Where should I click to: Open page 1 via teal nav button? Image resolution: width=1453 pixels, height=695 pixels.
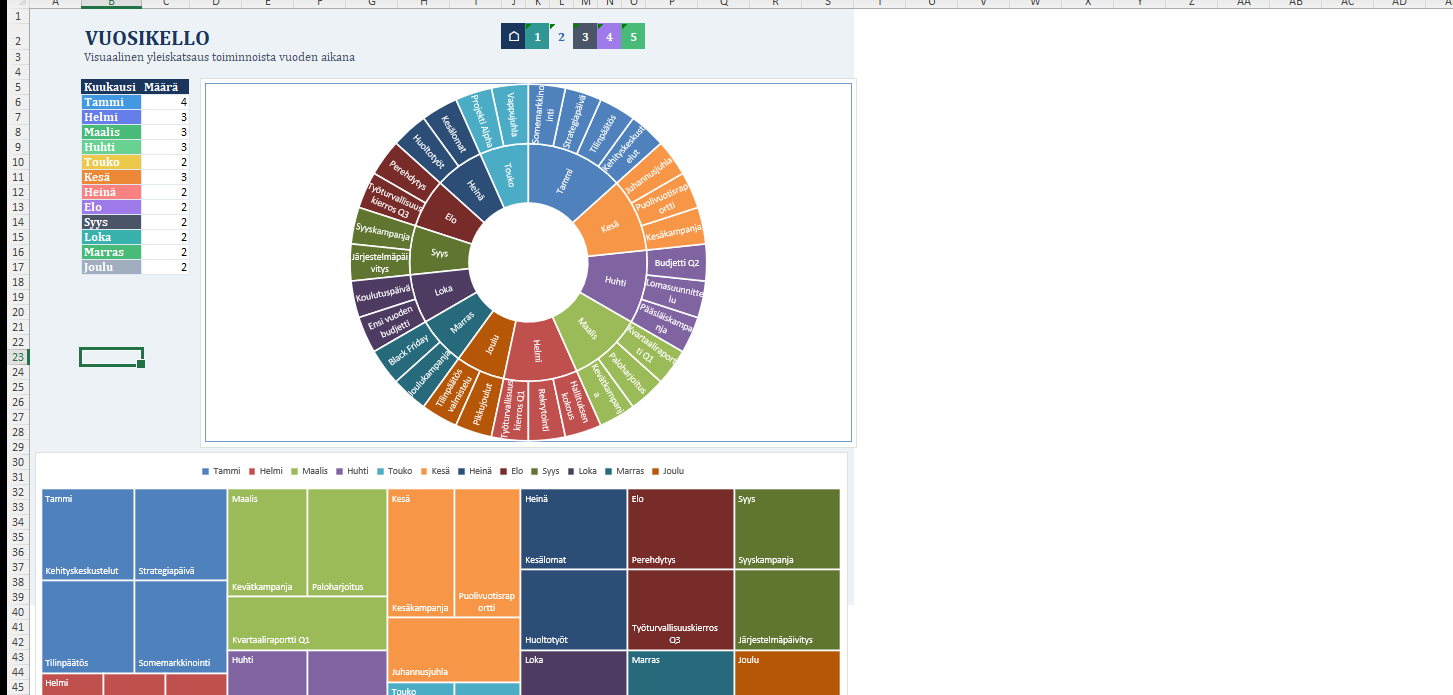coord(537,37)
